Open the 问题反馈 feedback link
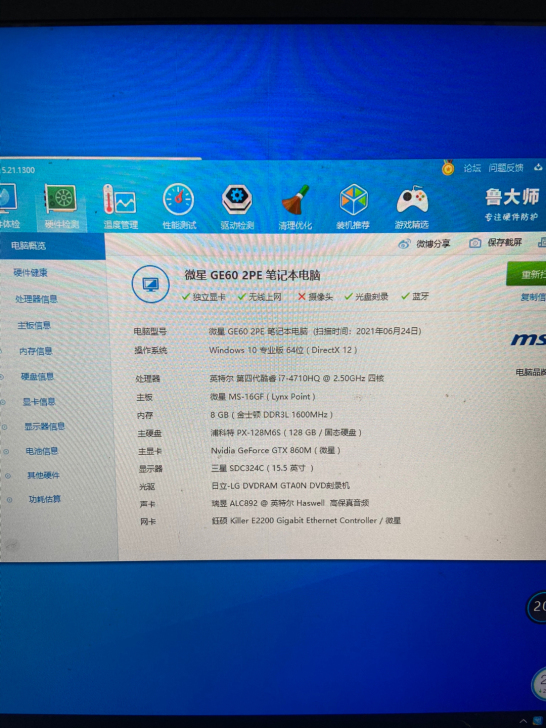 [506, 168]
